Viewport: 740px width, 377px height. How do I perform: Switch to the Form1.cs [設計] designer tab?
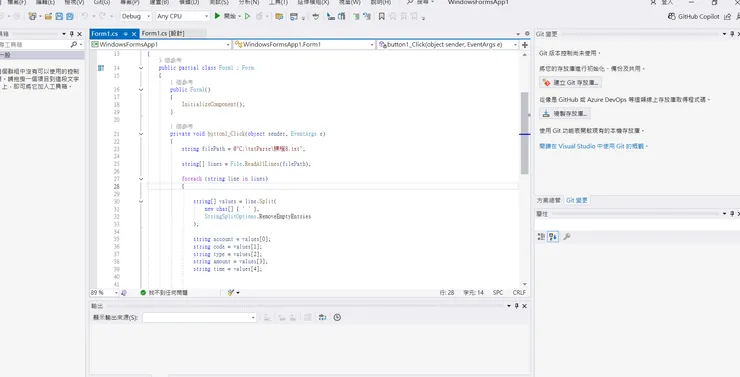click(x=163, y=34)
